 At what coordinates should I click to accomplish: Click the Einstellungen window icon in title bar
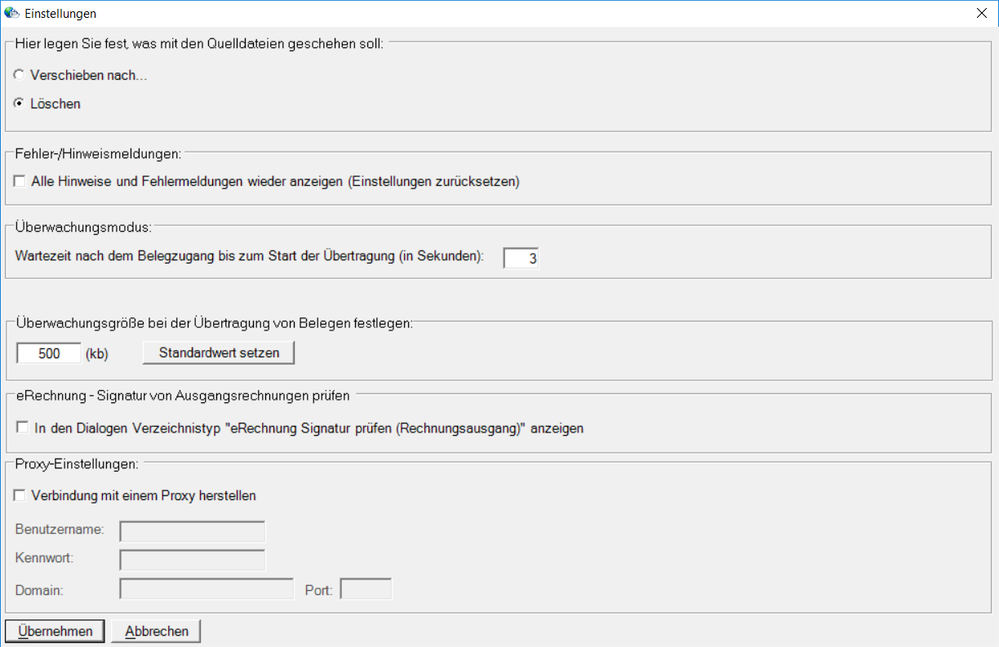(x=12, y=13)
